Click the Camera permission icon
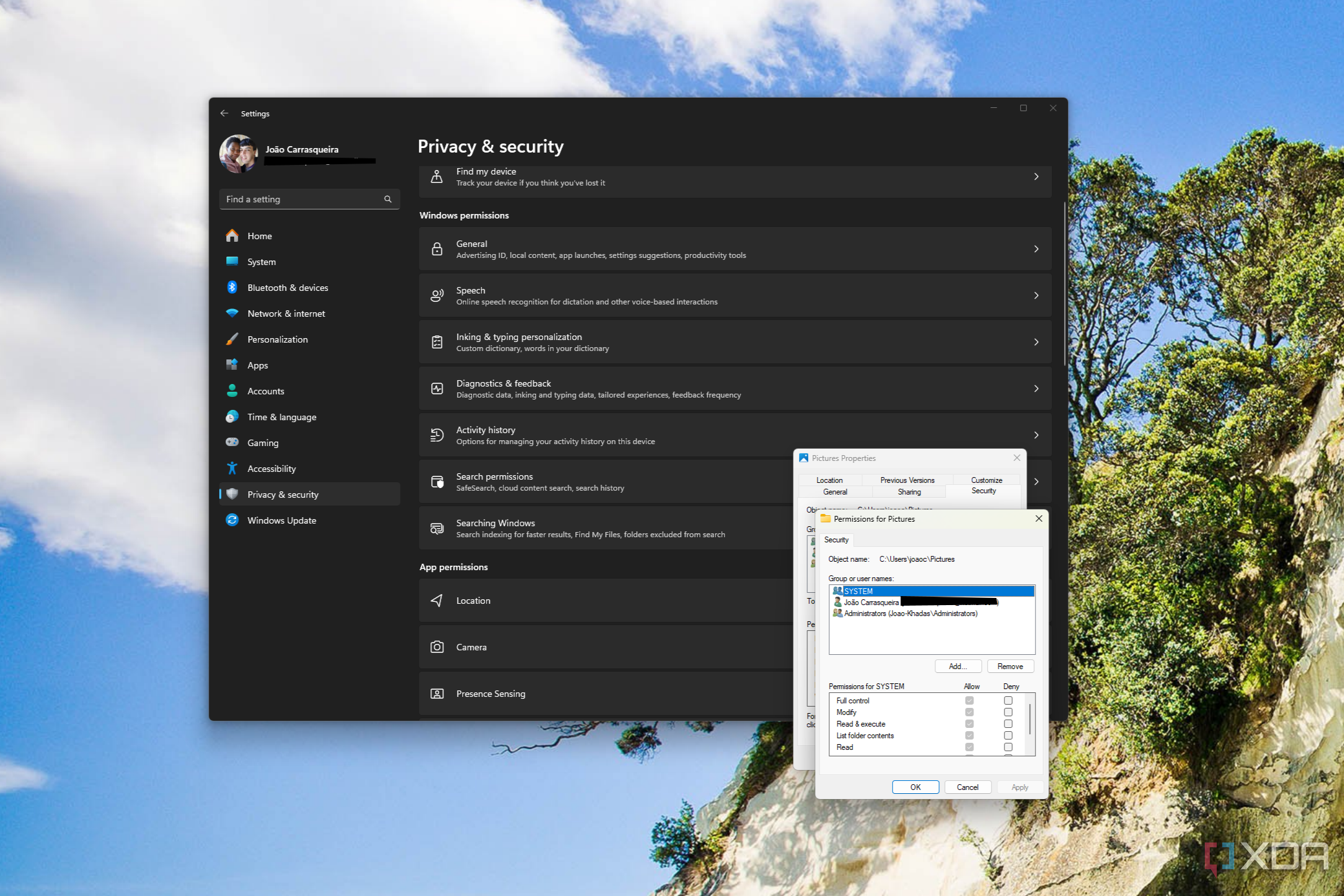The width and height of the screenshot is (1344, 896). (x=437, y=647)
